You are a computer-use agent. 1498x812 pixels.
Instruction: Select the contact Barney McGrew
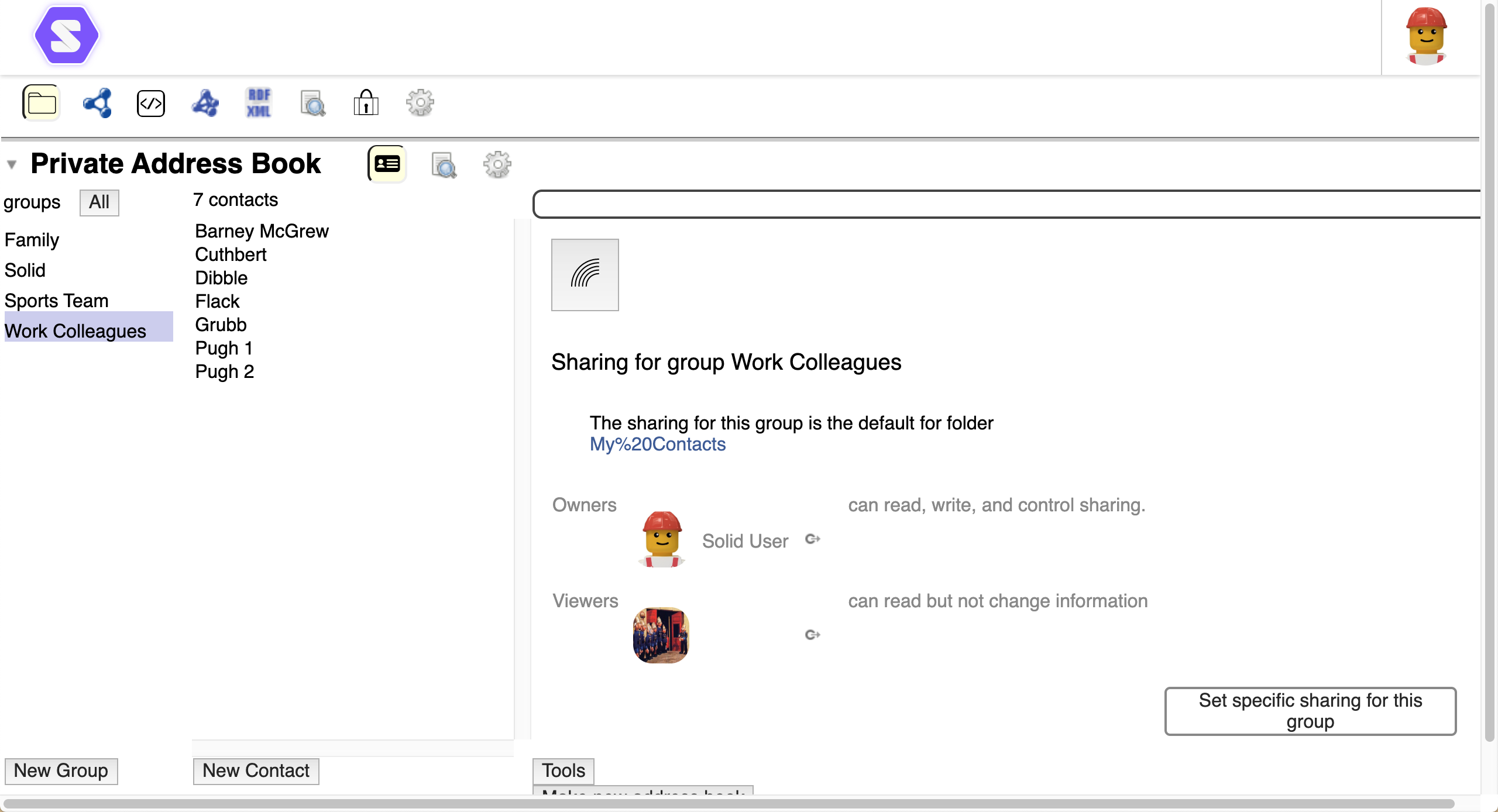click(x=262, y=231)
